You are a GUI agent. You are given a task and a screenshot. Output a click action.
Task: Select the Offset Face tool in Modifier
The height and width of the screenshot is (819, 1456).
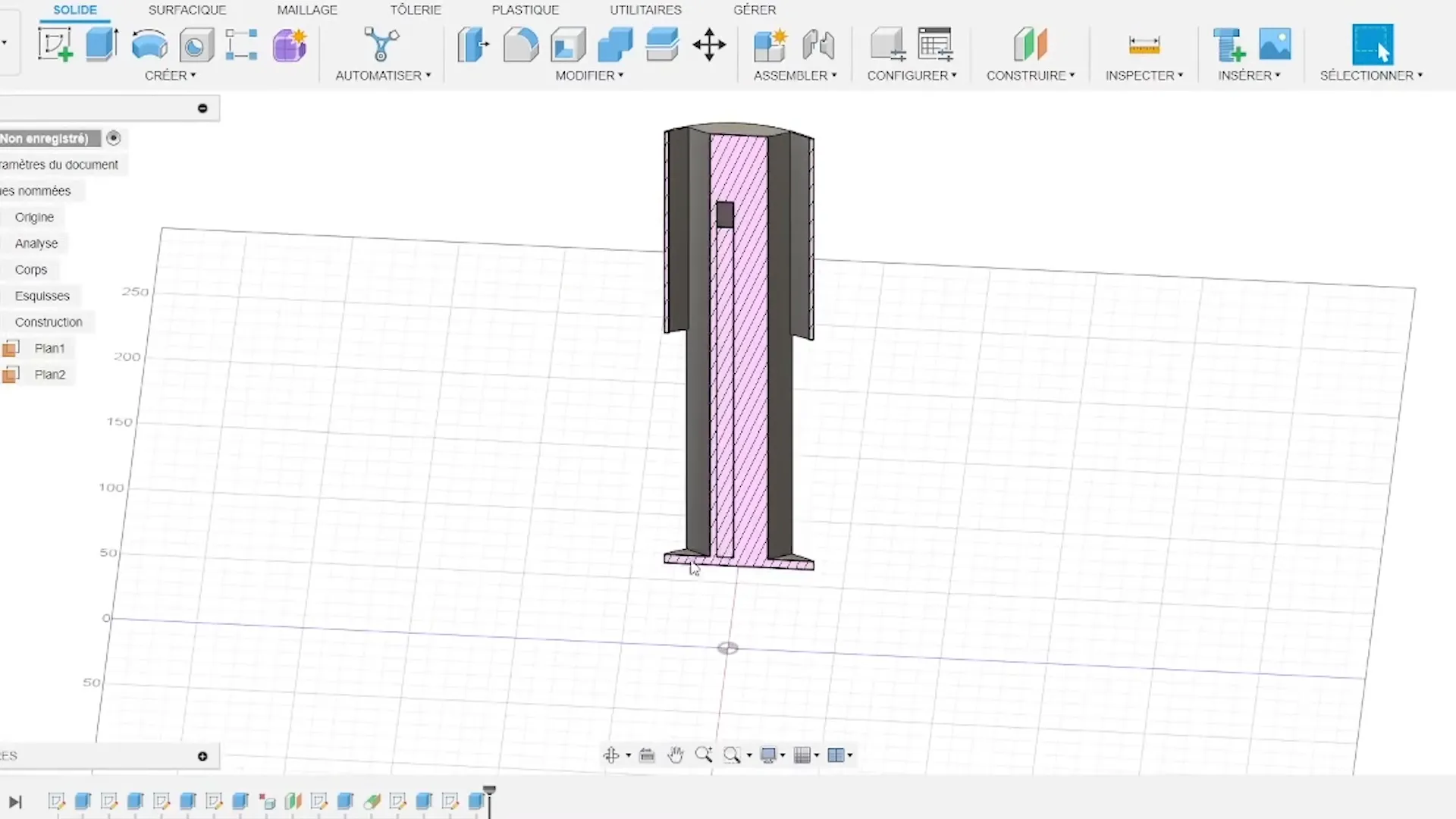pyautogui.click(x=662, y=45)
